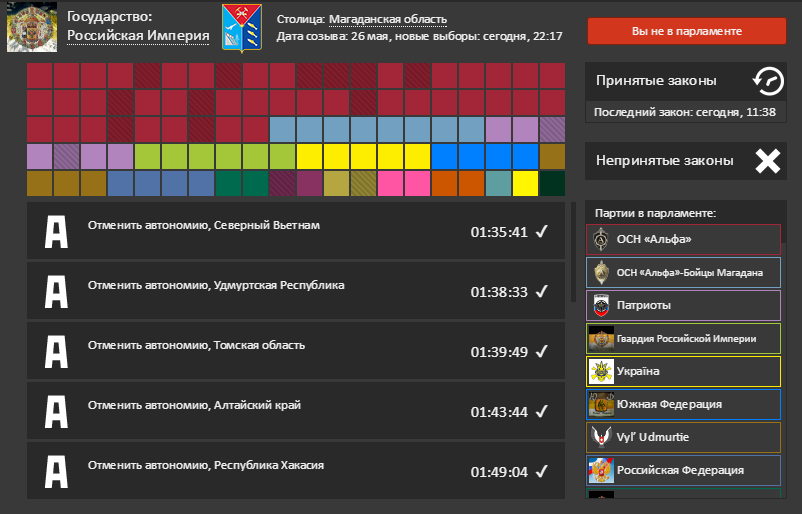
Task: Follow the Российская Империя state link
Action: tap(138, 36)
